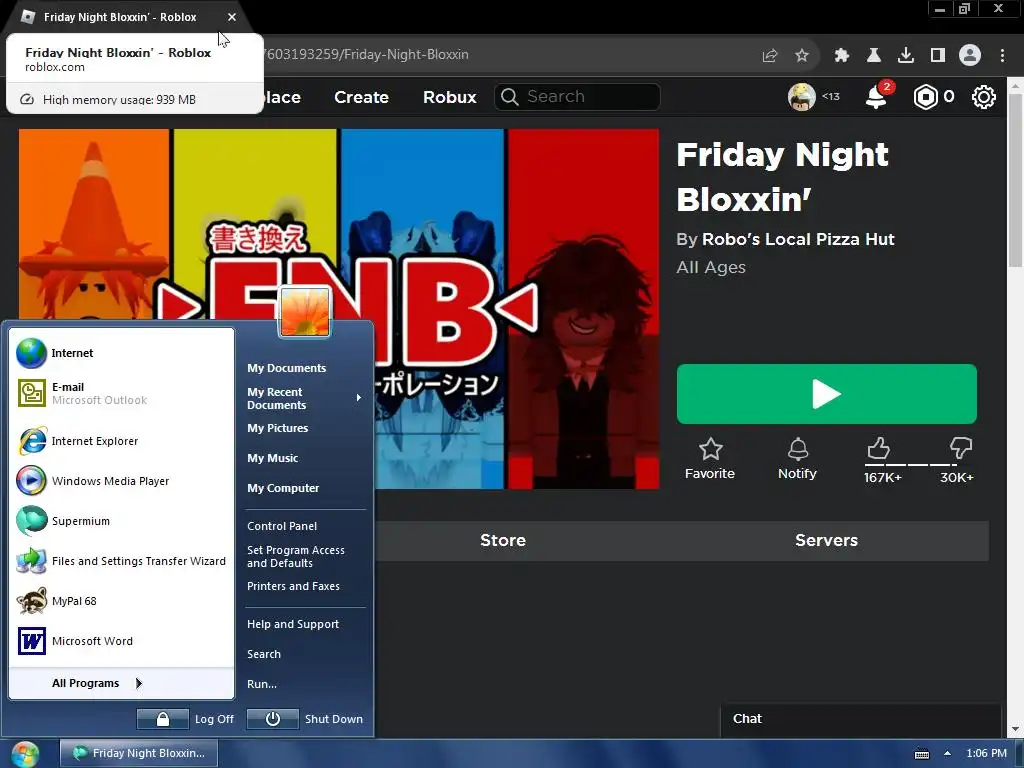This screenshot has width=1024, height=768.
Task: Switch to the Servers tab
Action: 826,541
